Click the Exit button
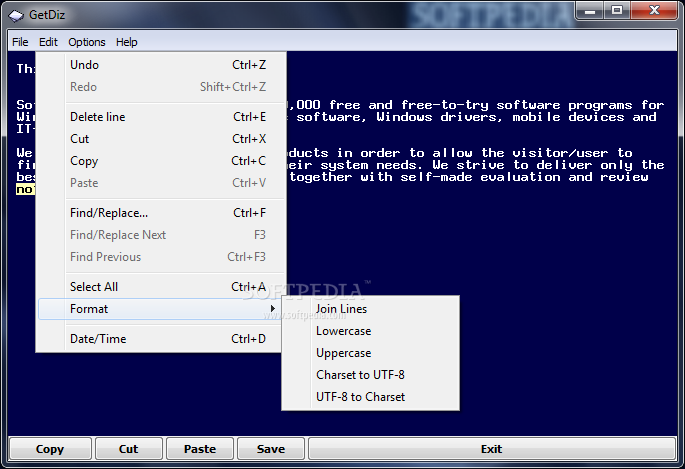 (492, 449)
